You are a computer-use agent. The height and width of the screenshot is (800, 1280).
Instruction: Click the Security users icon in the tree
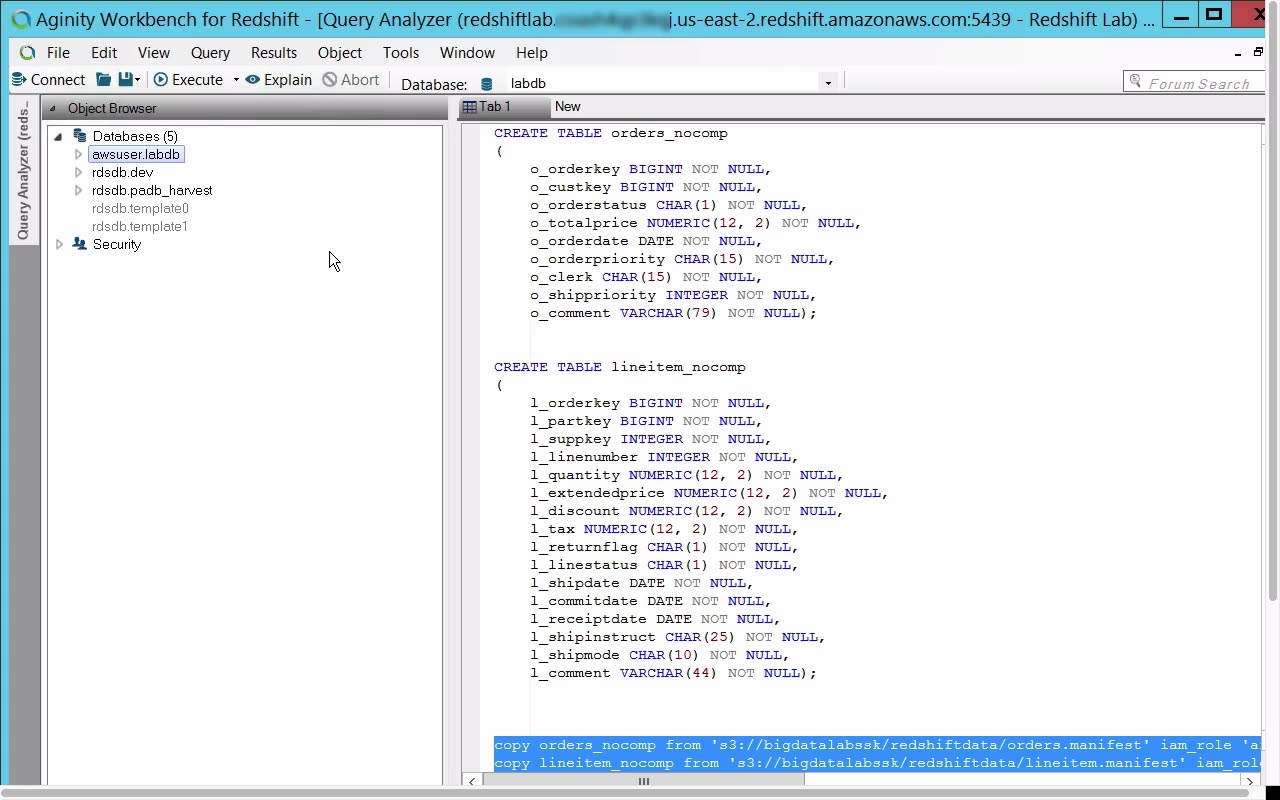(x=80, y=245)
